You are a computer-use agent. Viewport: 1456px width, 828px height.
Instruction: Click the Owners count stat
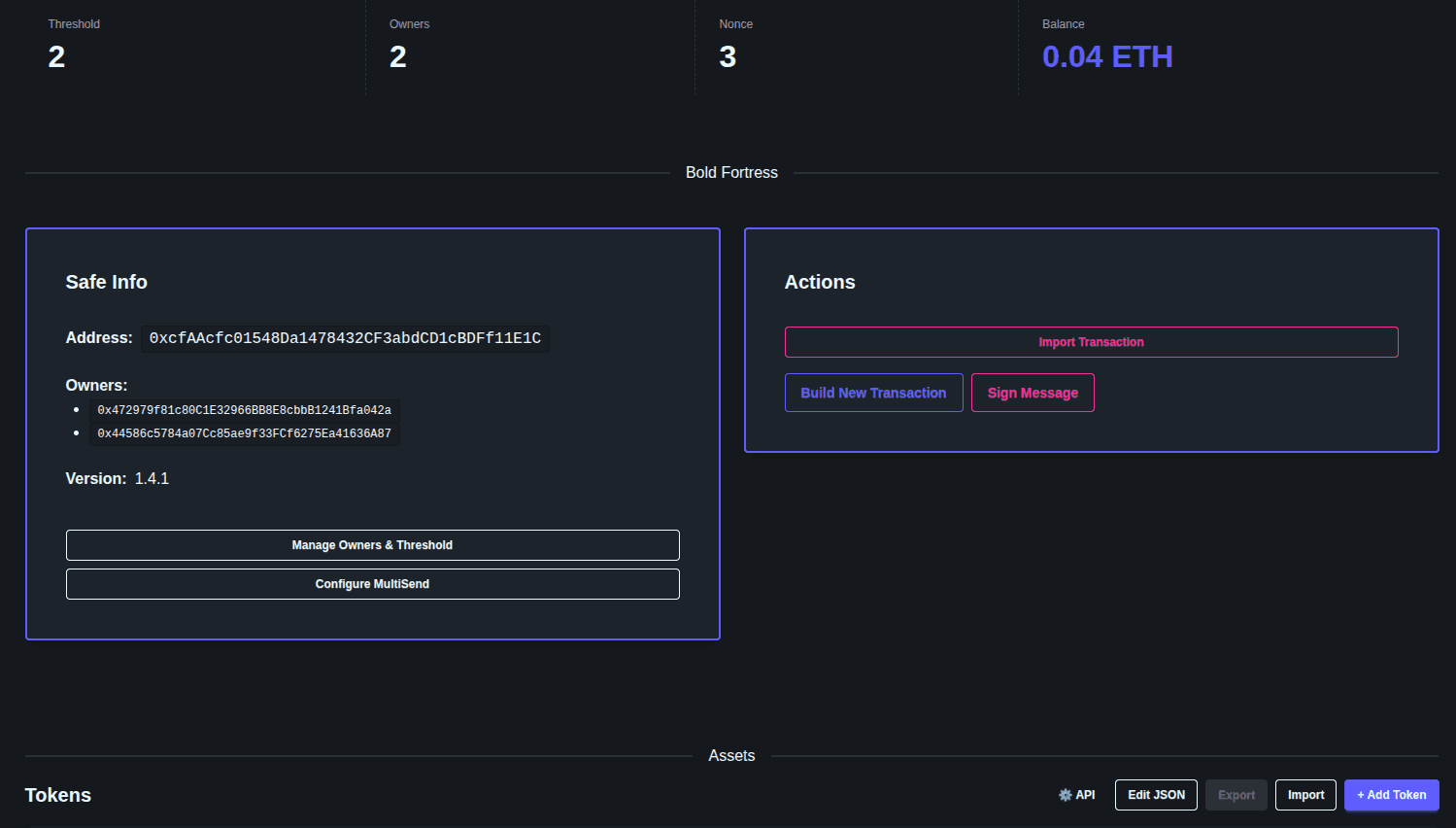pos(397,56)
